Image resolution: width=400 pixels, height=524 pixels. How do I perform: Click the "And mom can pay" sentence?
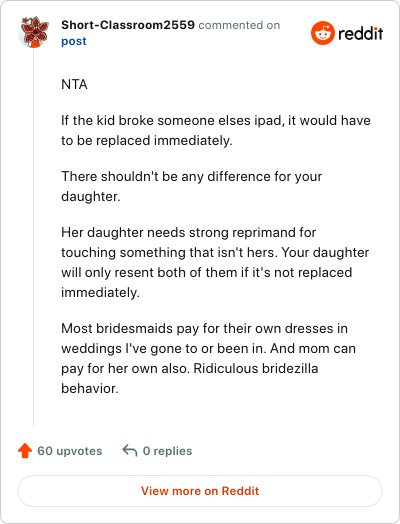209,358
